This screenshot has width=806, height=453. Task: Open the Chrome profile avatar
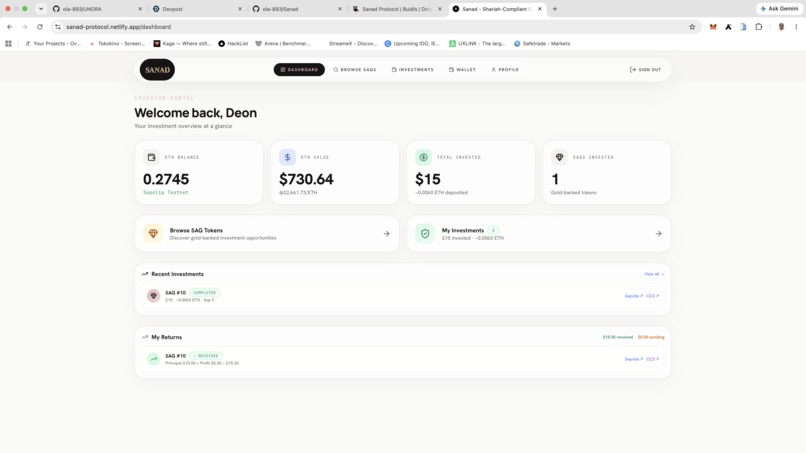tap(781, 27)
